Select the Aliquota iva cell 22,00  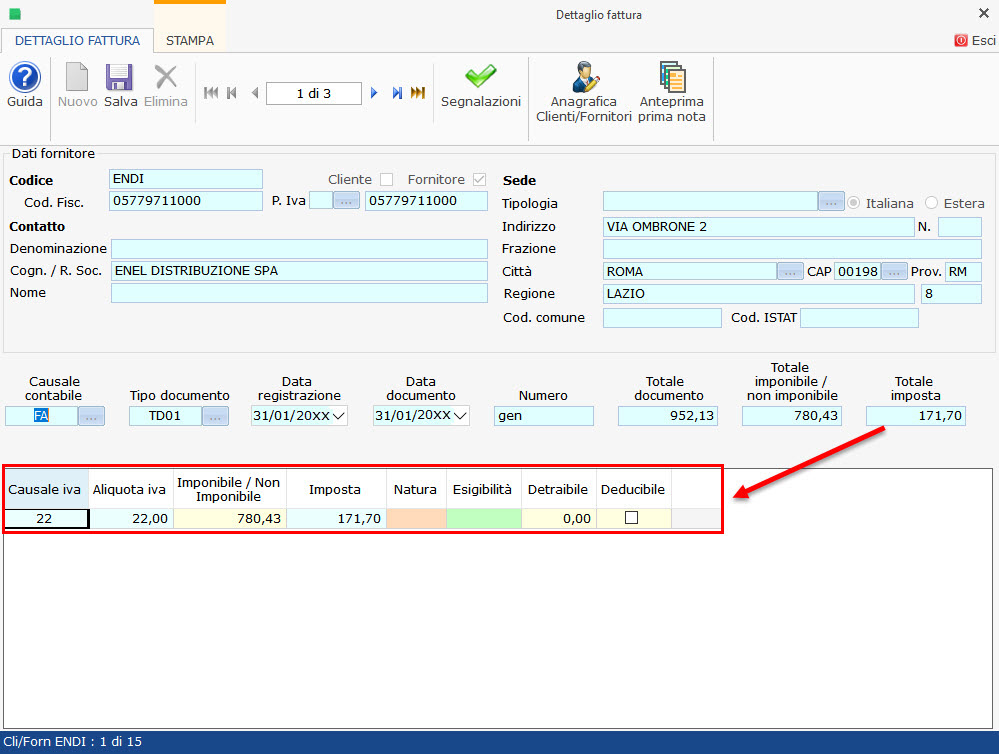click(x=131, y=518)
